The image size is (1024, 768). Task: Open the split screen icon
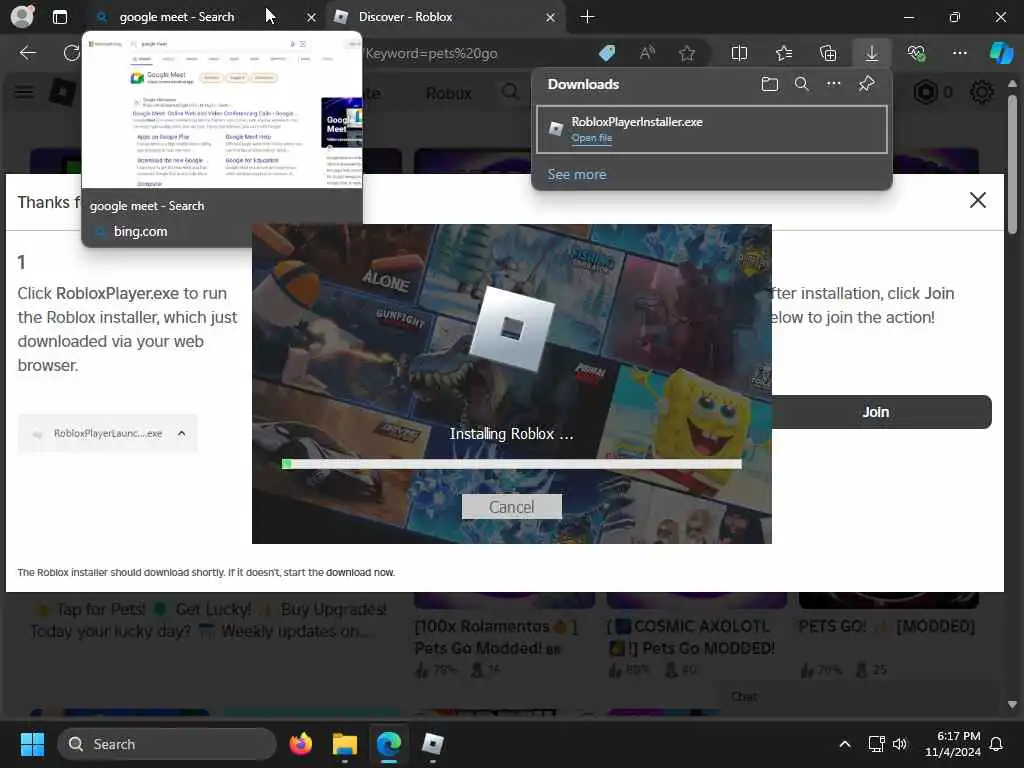coord(739,53)
